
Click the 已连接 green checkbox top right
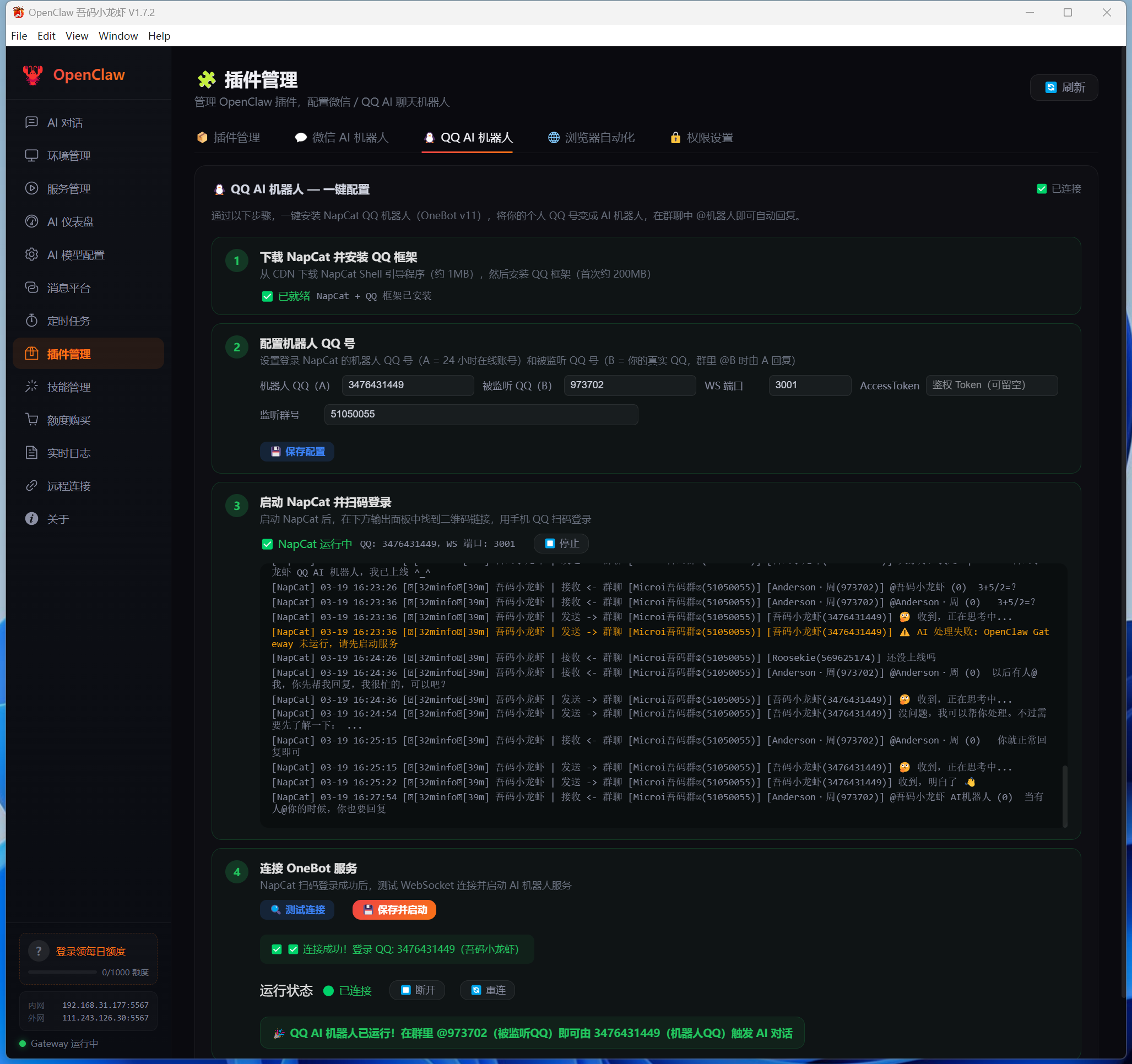pos(1042,189)
